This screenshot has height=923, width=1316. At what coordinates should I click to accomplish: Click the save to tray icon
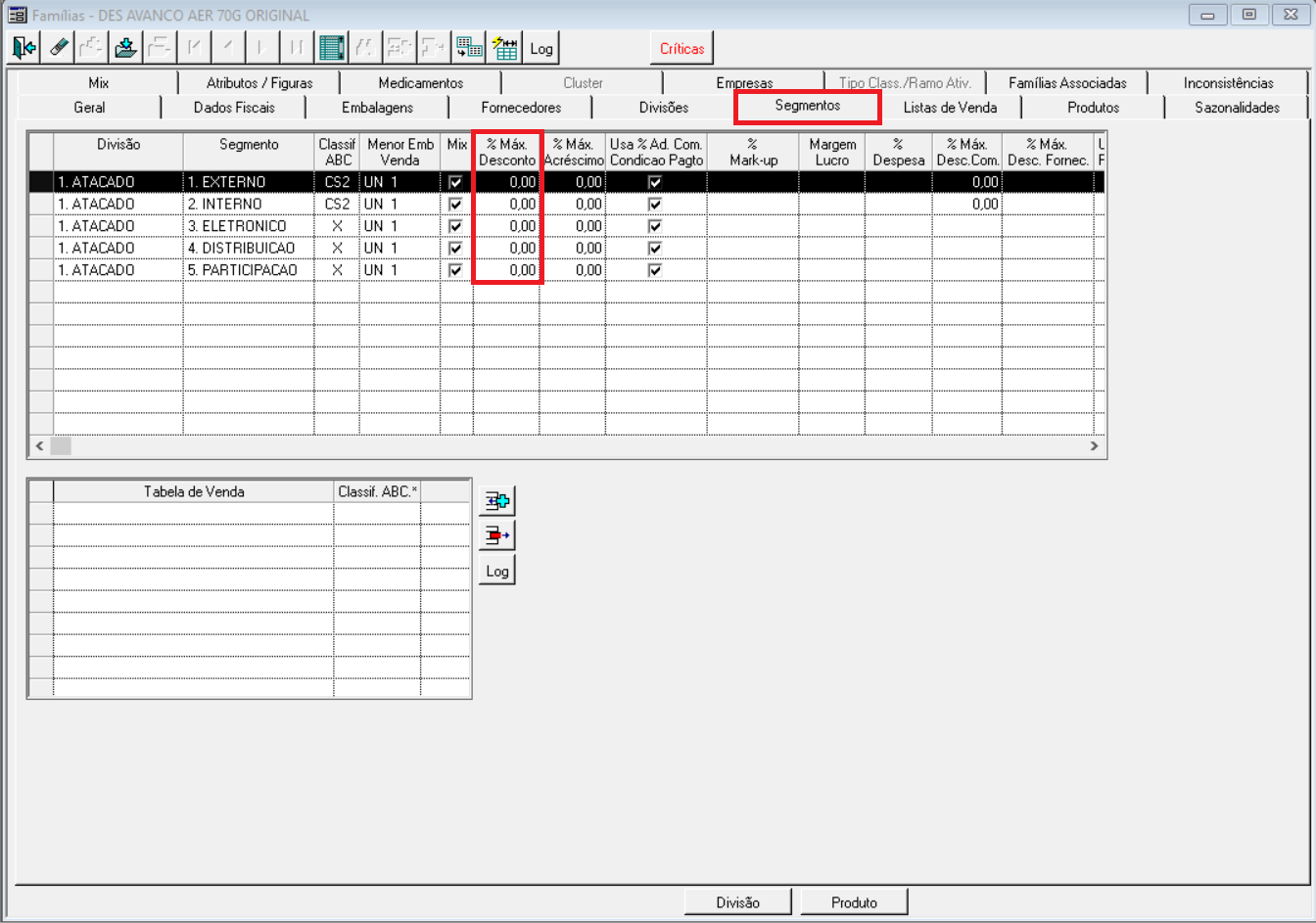(x=124, y=47)
